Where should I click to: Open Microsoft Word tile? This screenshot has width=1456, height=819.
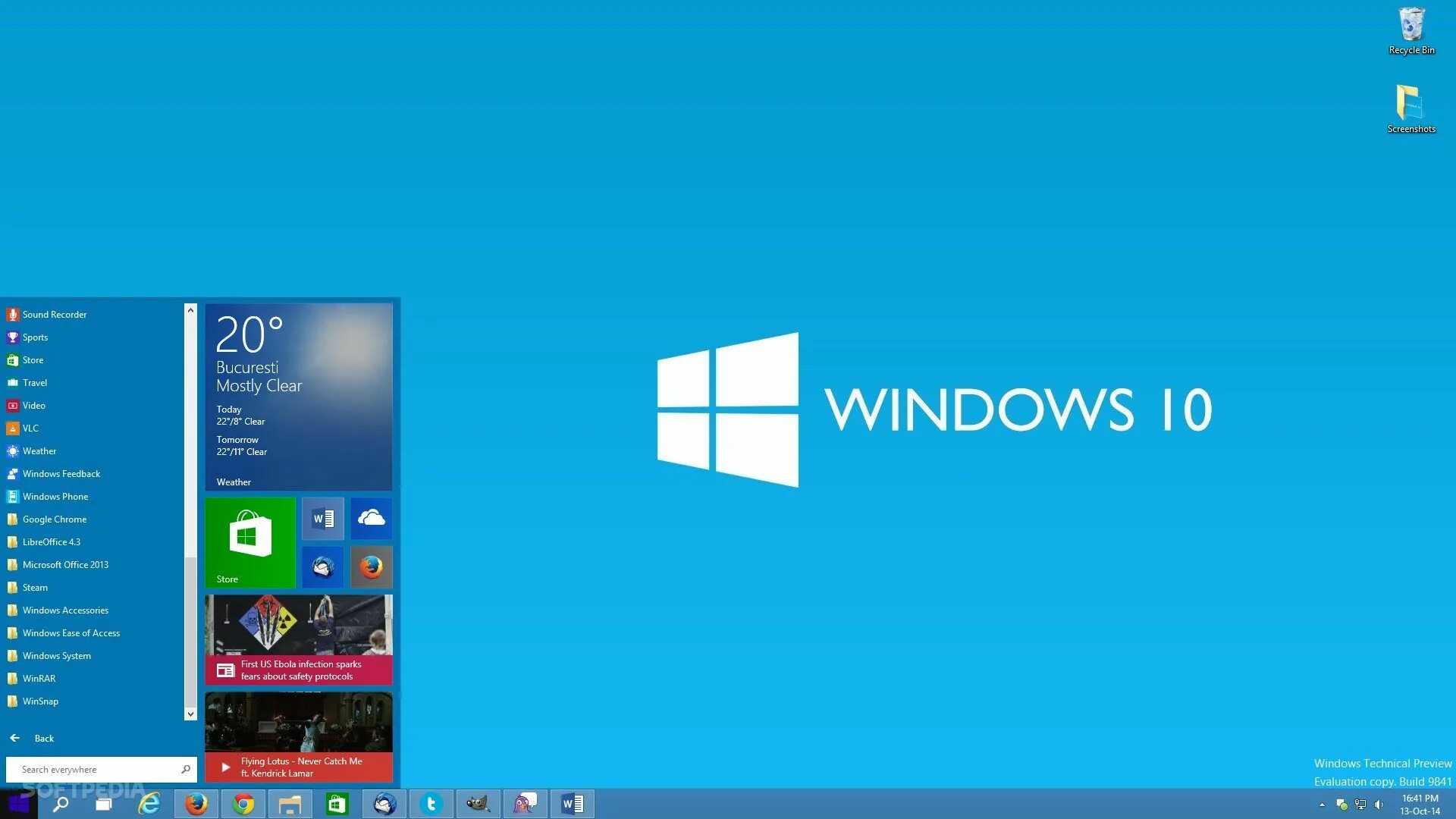coord(323,518)
